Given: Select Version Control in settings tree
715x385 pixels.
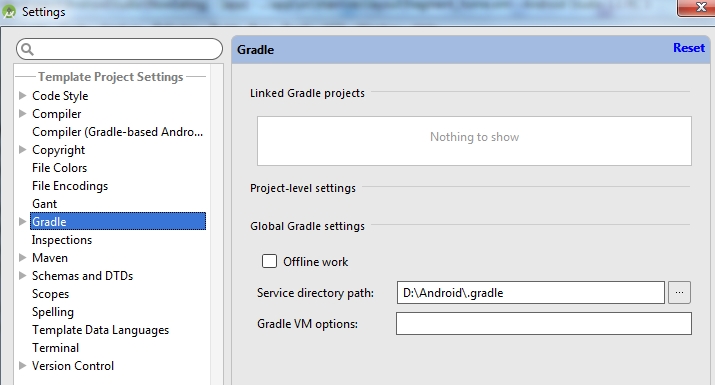Looking at the screenshot, I should [x=73, y=366].
